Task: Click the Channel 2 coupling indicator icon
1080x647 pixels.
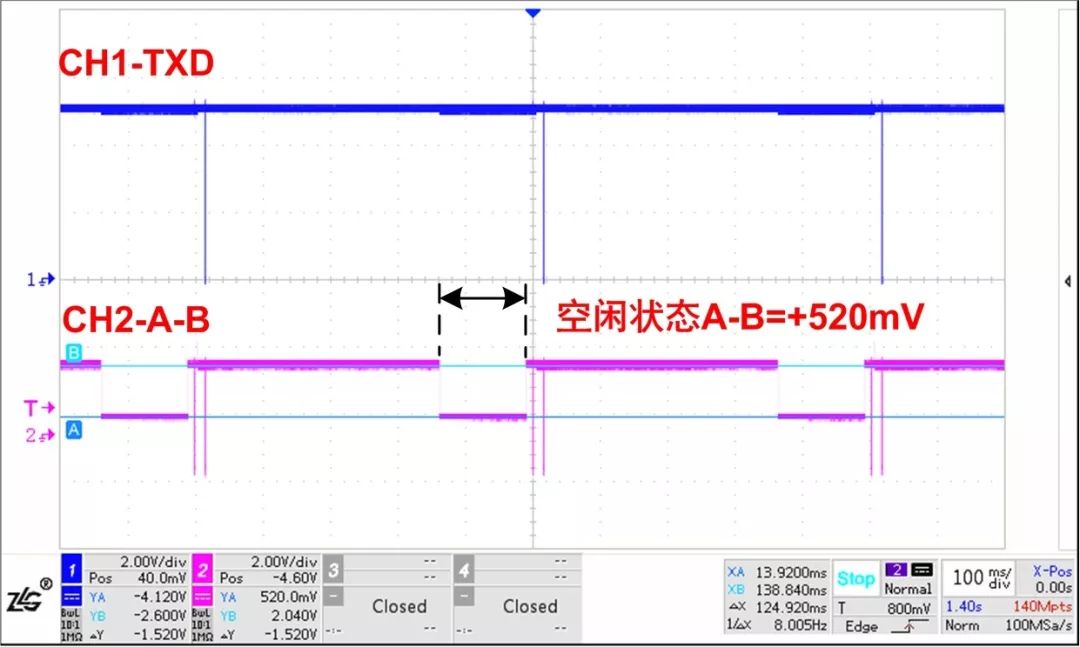Action: coord(204,594)
